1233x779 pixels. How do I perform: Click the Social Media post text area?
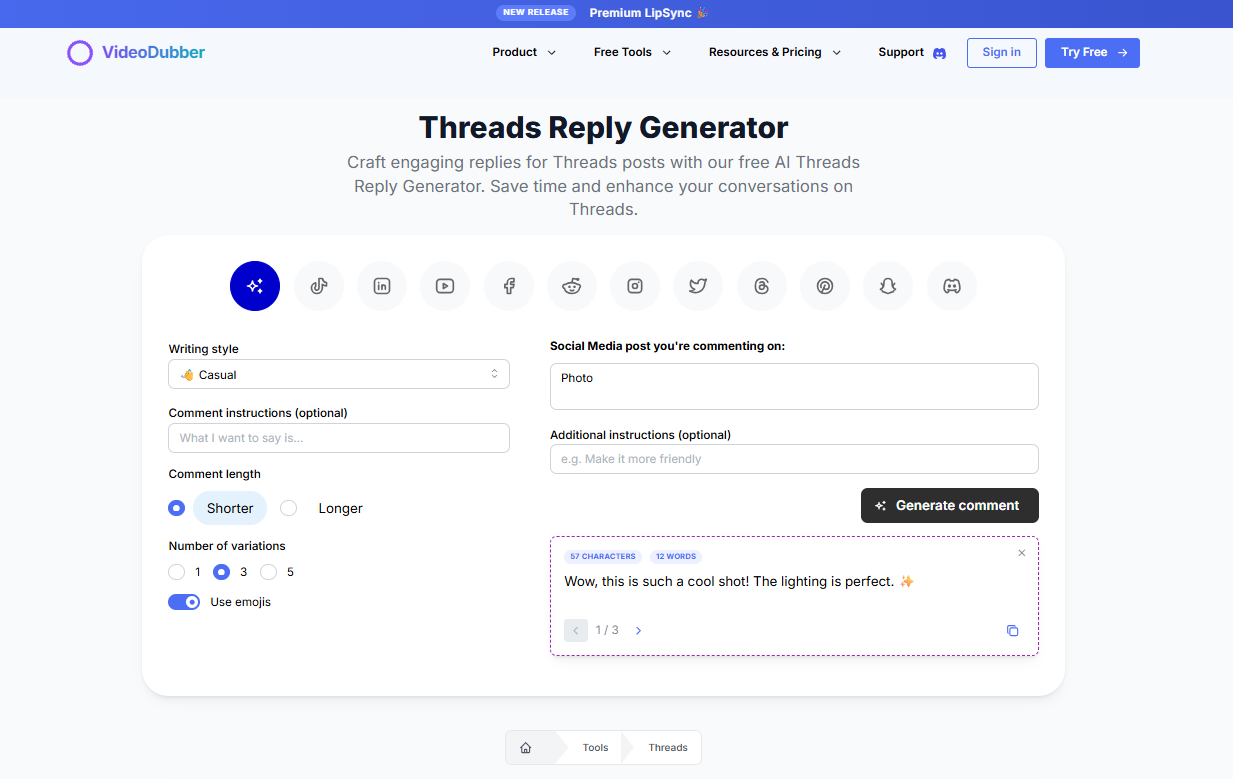pyautogui.click(x=794, y=386)
